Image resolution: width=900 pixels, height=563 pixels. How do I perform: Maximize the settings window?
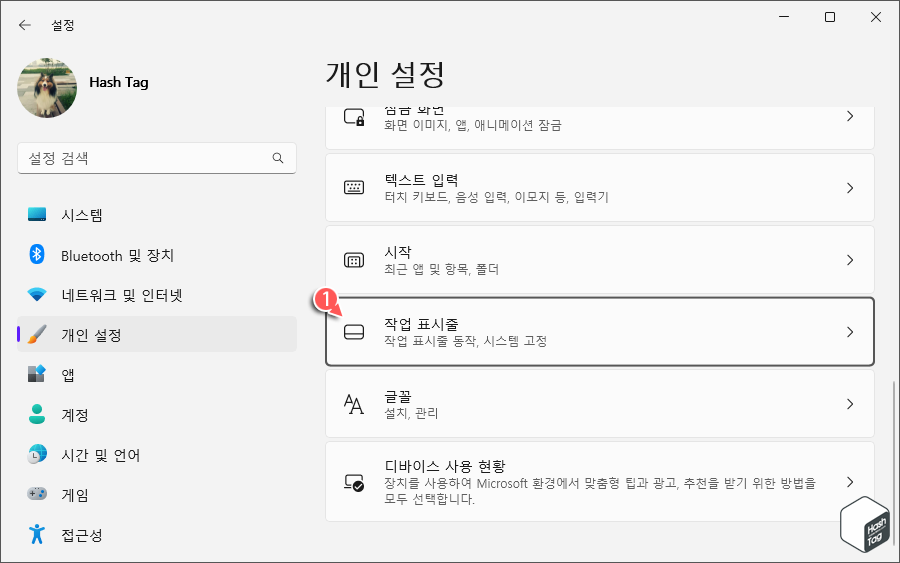coord(830,17)
